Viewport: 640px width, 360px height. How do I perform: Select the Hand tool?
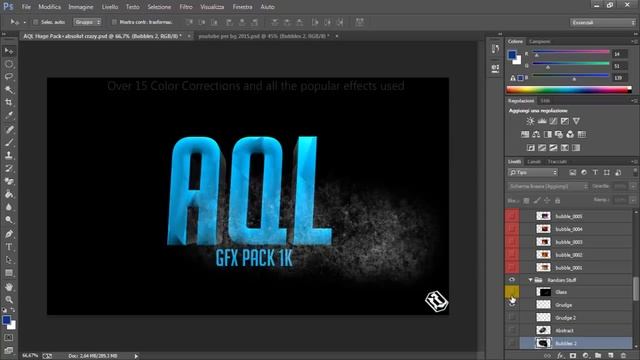[9, 287]
